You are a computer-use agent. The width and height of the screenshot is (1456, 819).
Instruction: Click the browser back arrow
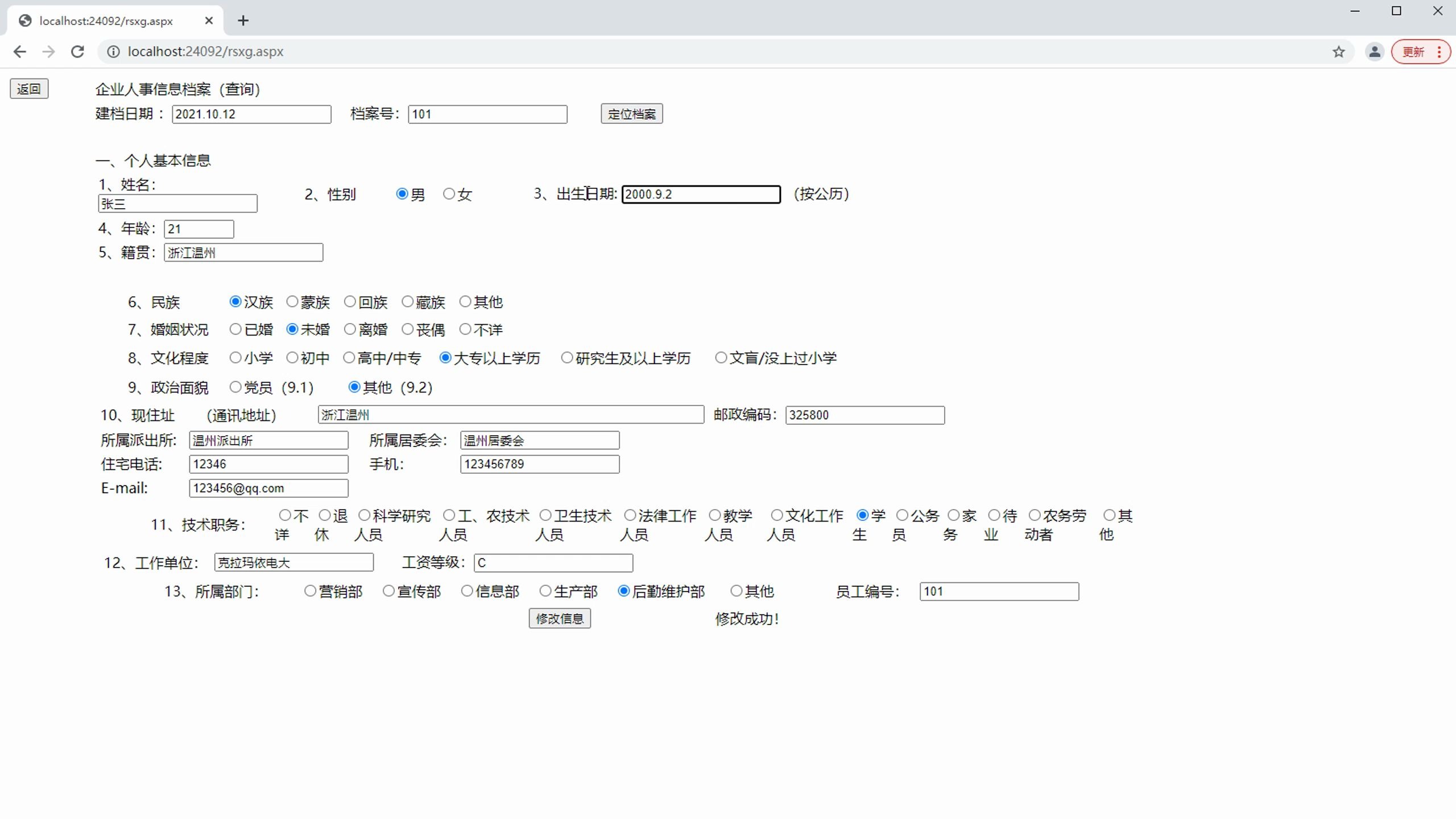click(20, 52)
